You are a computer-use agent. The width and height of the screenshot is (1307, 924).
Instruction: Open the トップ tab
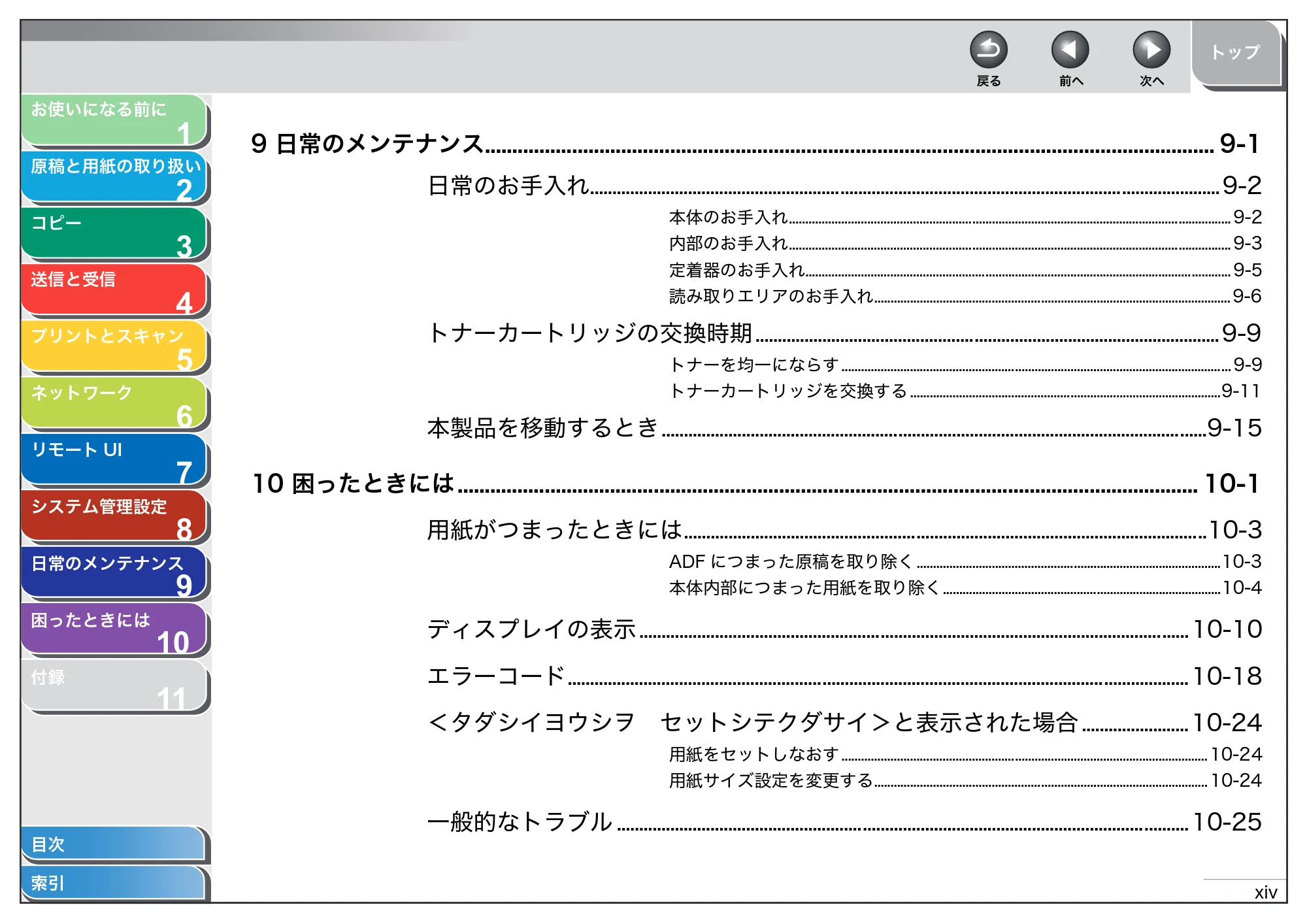1236,54
